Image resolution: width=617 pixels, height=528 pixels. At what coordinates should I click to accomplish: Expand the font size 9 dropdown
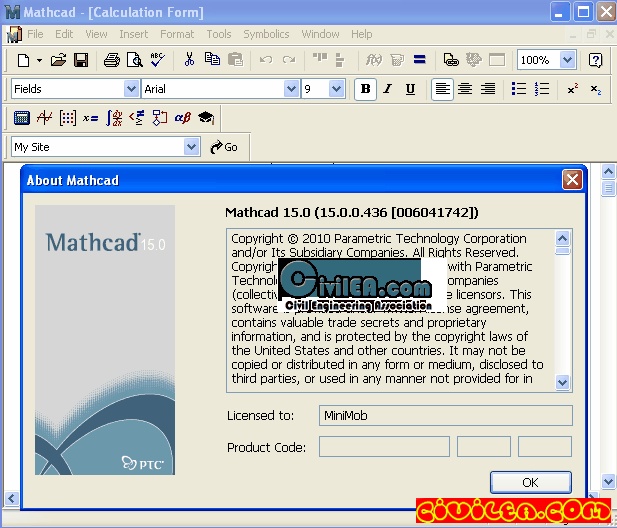tap(336, 89)
